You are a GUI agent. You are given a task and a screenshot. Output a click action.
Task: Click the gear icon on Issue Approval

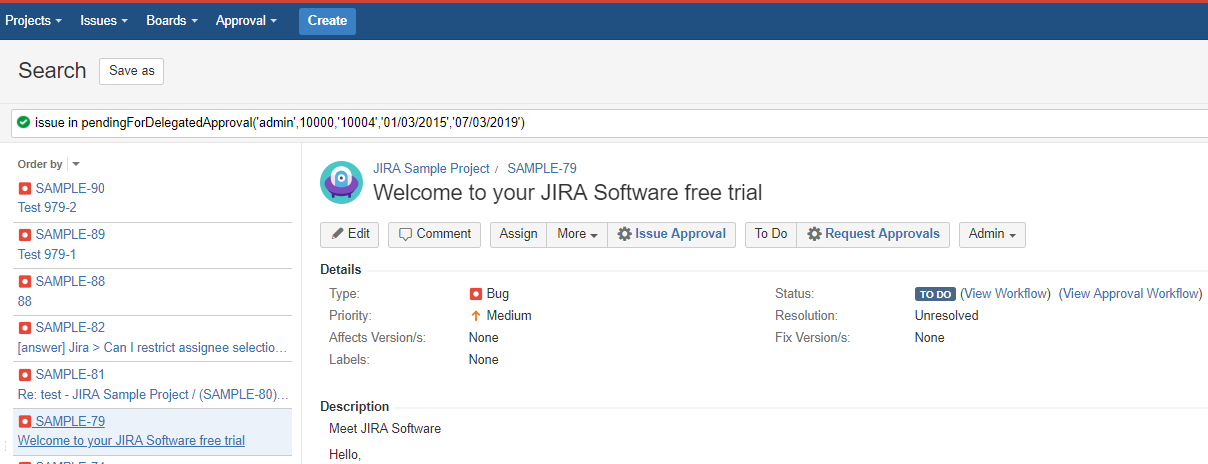coord(624,234)
